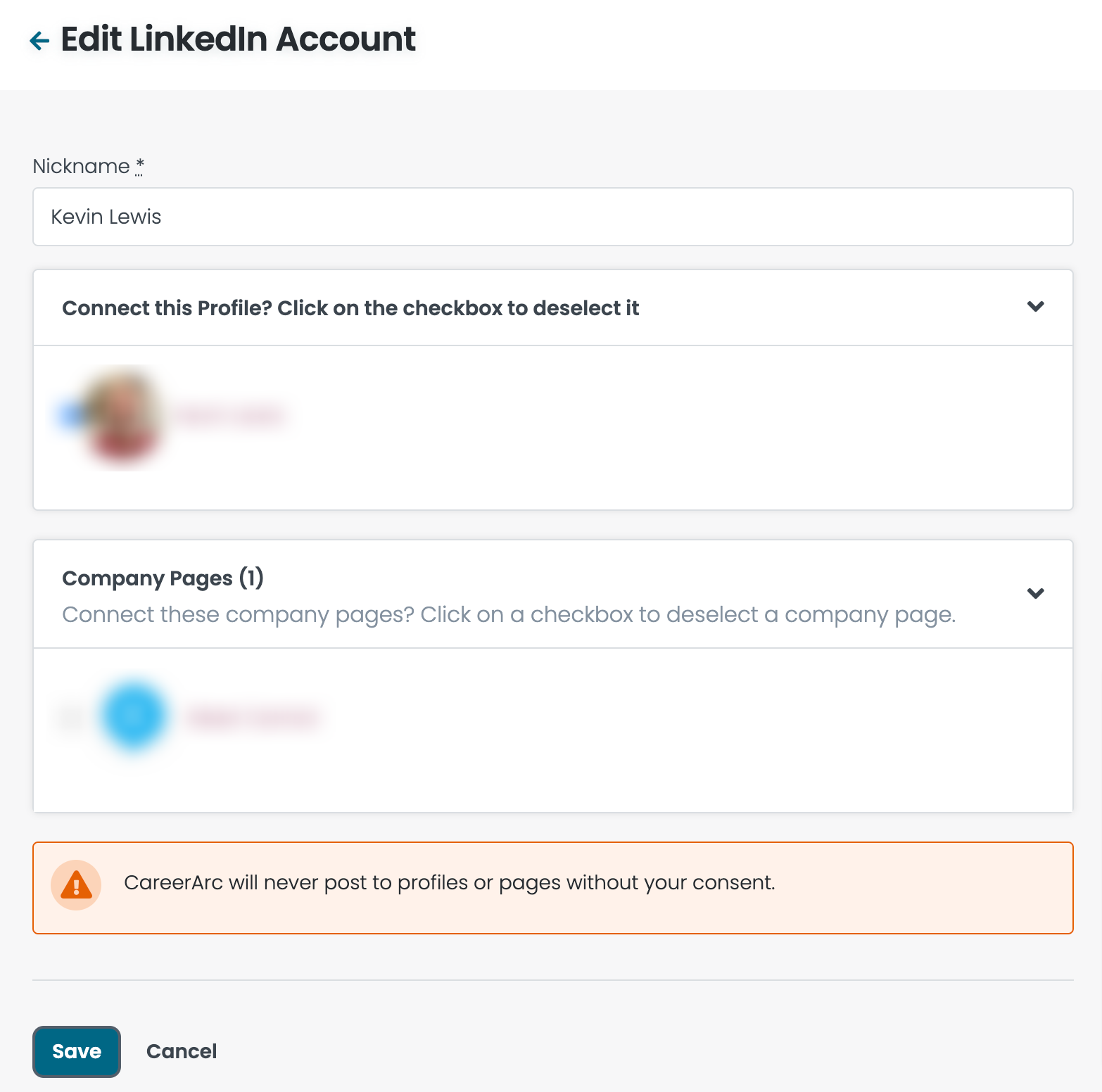Click the Cancel link

click(x=182, y=1051)
